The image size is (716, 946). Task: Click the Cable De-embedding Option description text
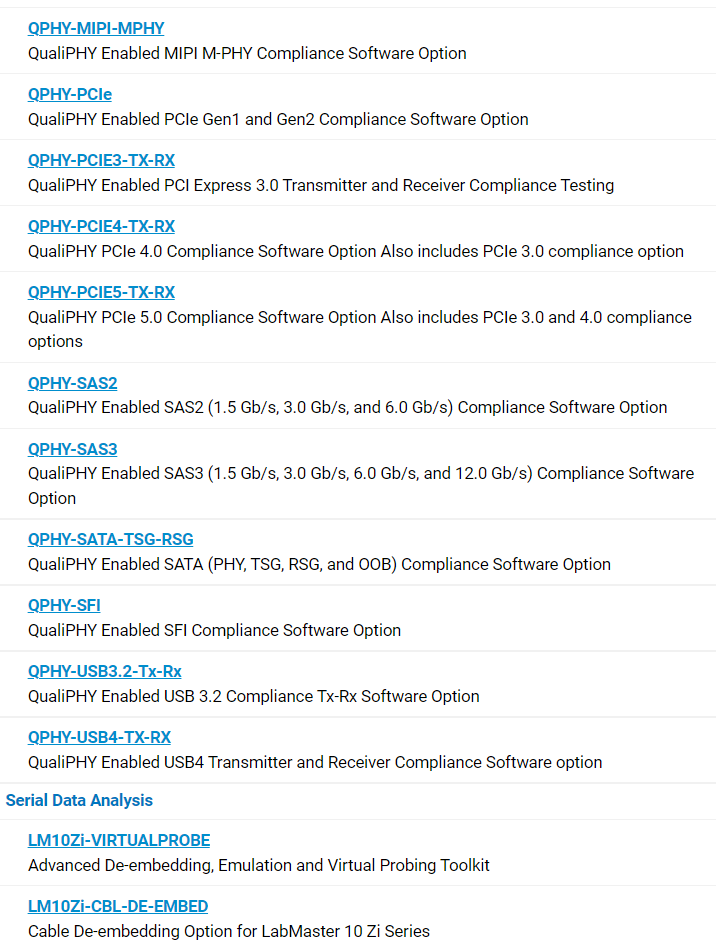(229, 932)
